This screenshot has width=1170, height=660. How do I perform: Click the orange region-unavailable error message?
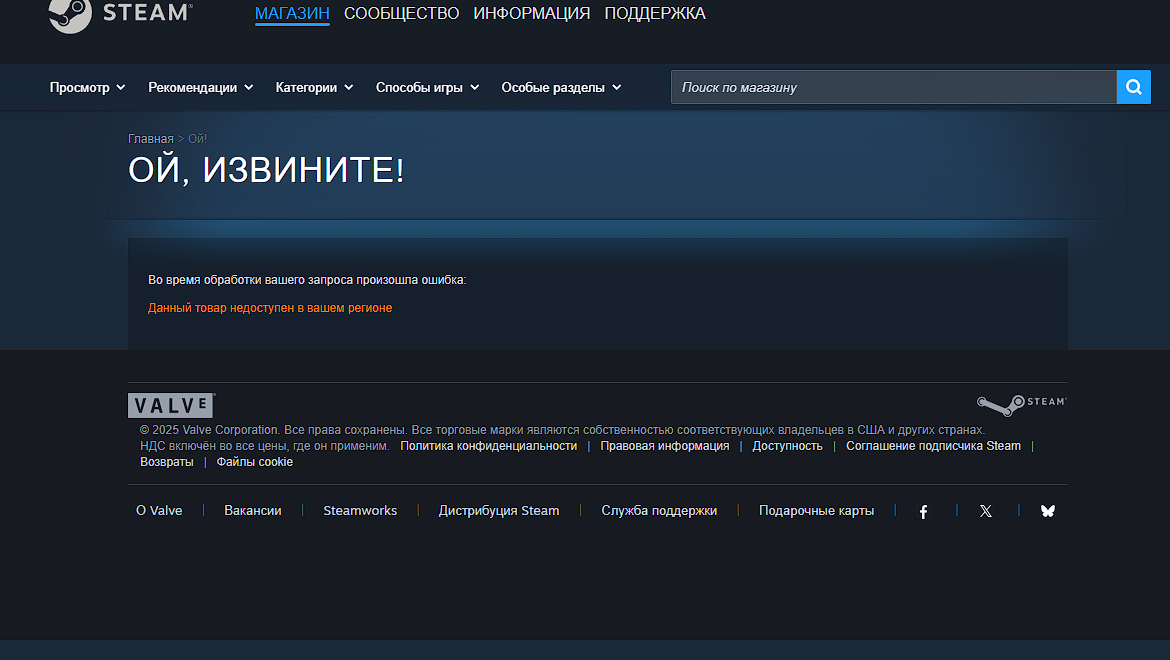coord(270,308)
